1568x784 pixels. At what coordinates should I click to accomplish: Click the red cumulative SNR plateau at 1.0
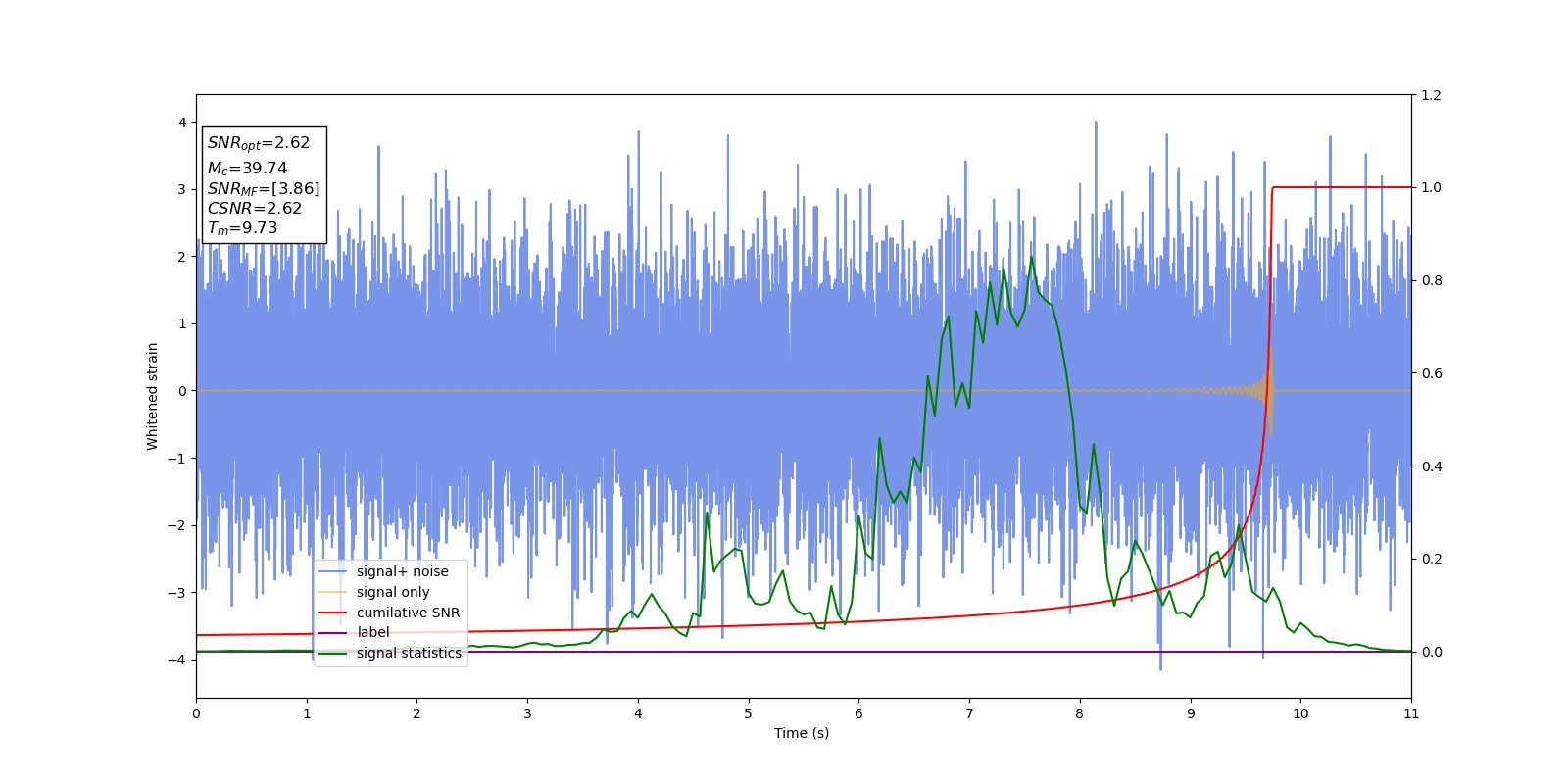tap(1342, 187)
